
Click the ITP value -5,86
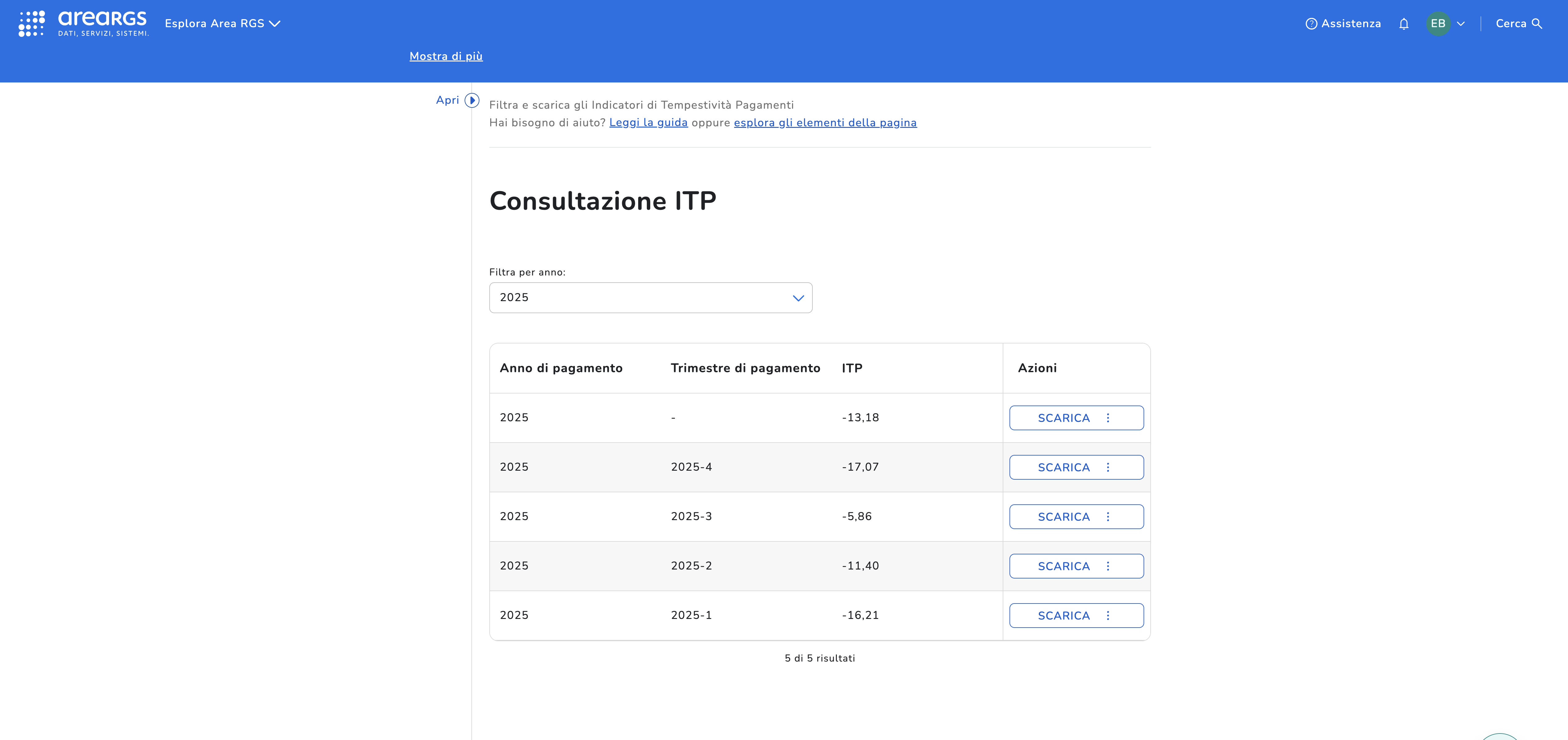[857, 516]
